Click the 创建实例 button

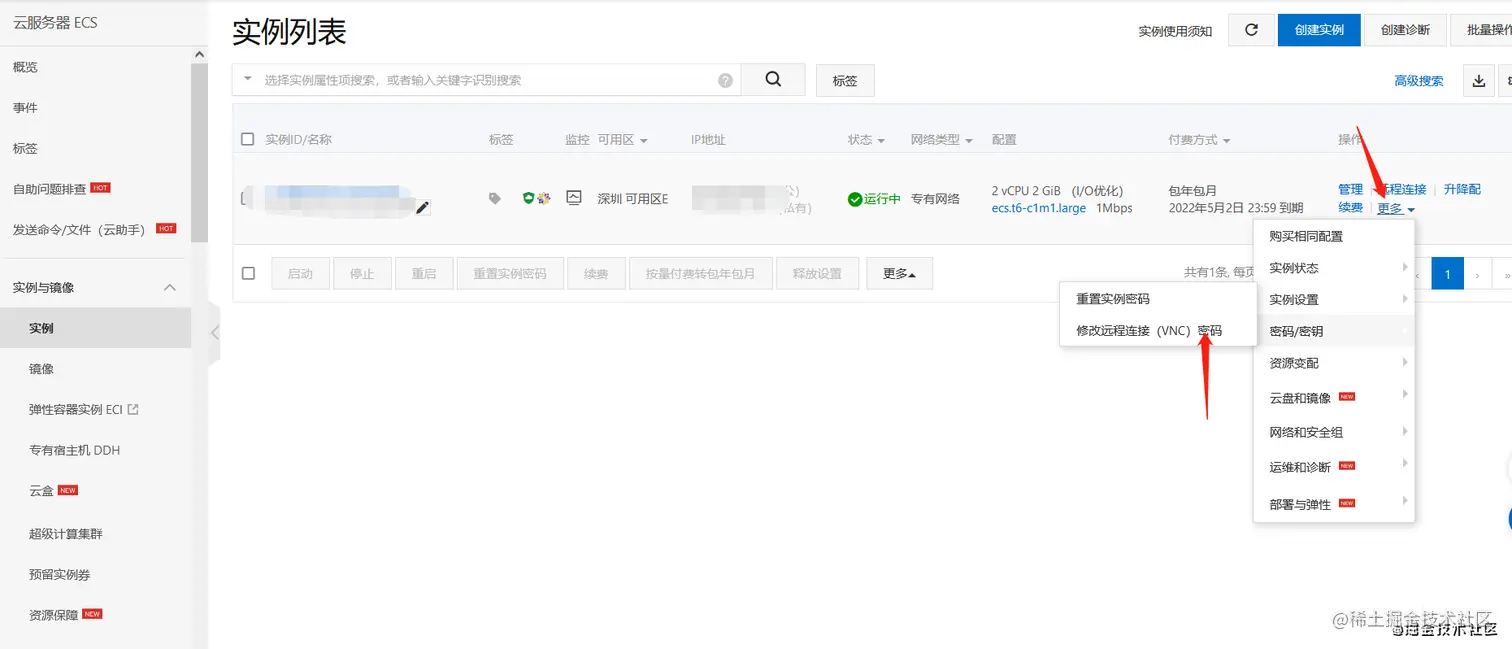click(x=1319, y=30)
